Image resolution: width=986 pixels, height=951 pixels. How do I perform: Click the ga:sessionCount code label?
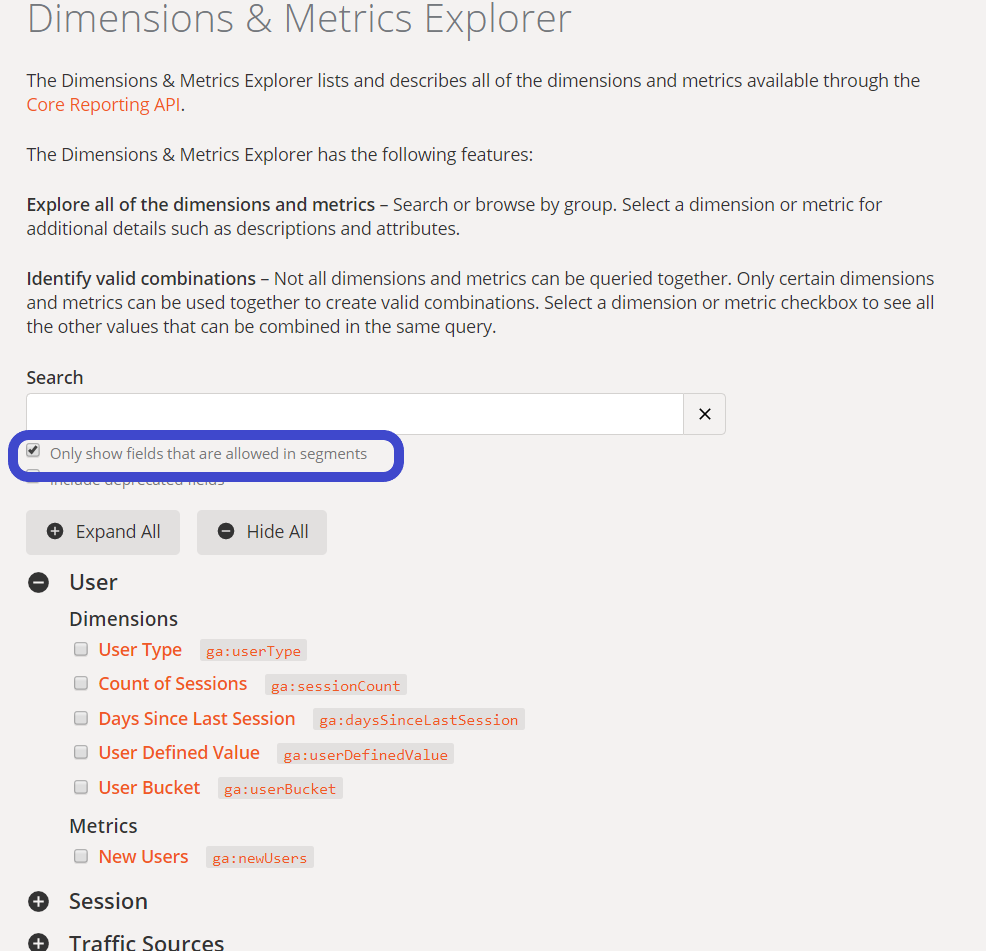point(336,686)
